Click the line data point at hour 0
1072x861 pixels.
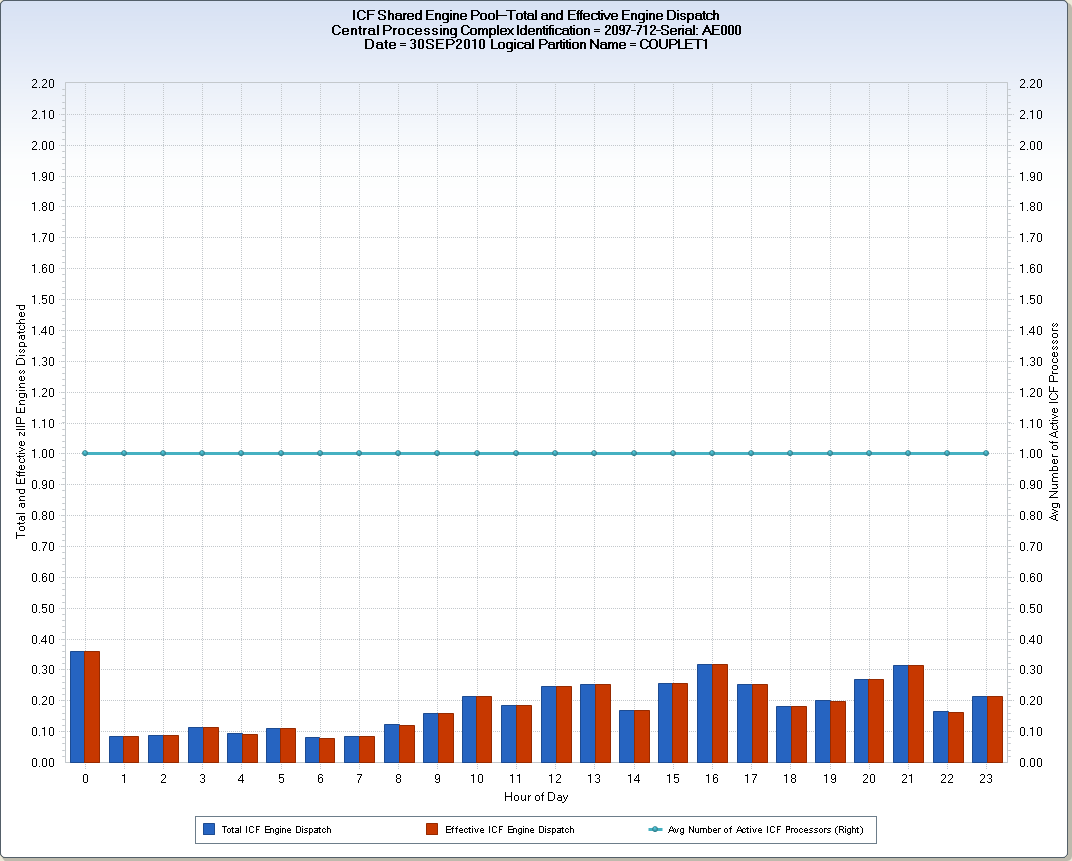pos(85,453)
